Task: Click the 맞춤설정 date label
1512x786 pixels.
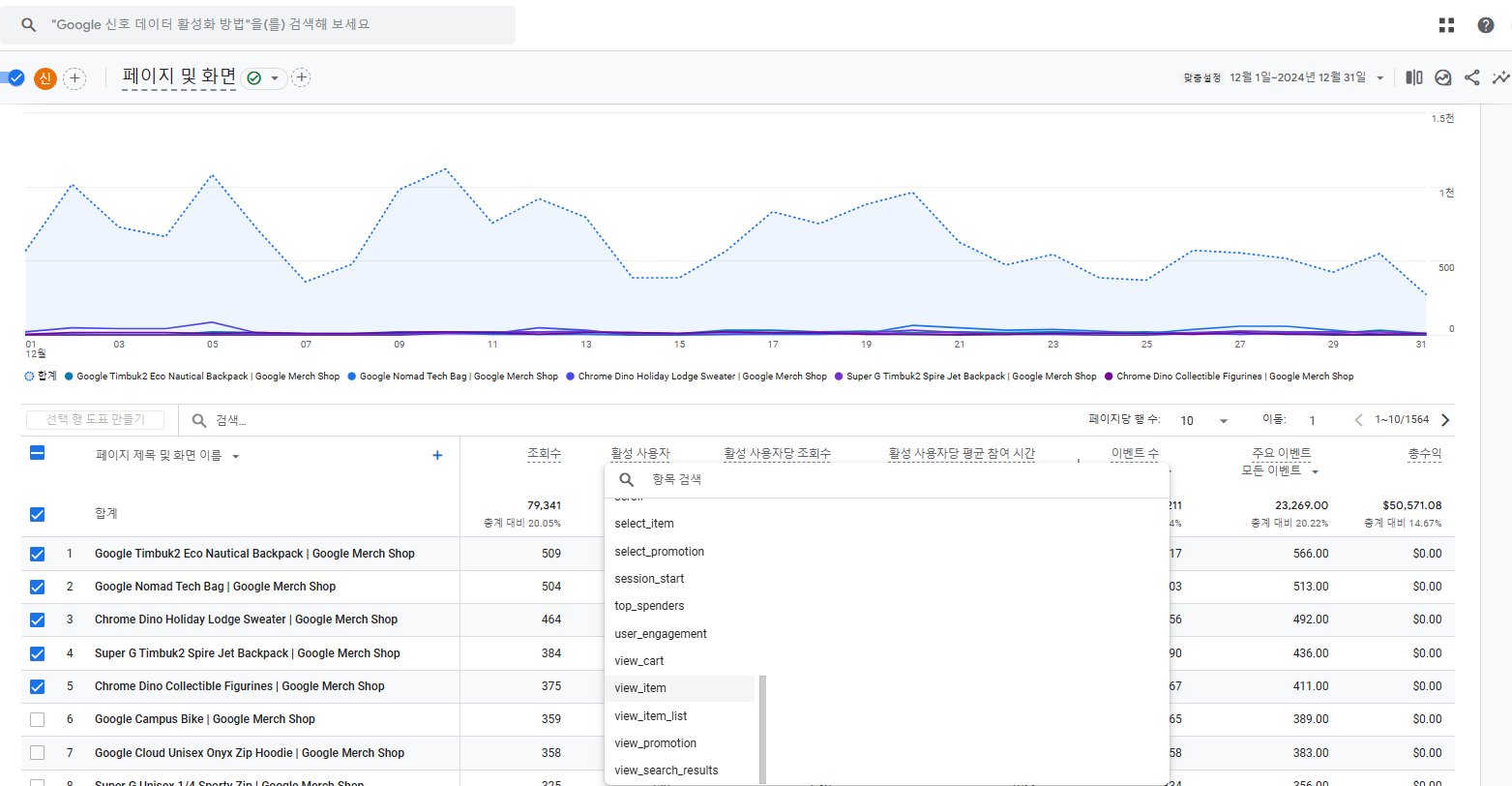Action: 1201,77
